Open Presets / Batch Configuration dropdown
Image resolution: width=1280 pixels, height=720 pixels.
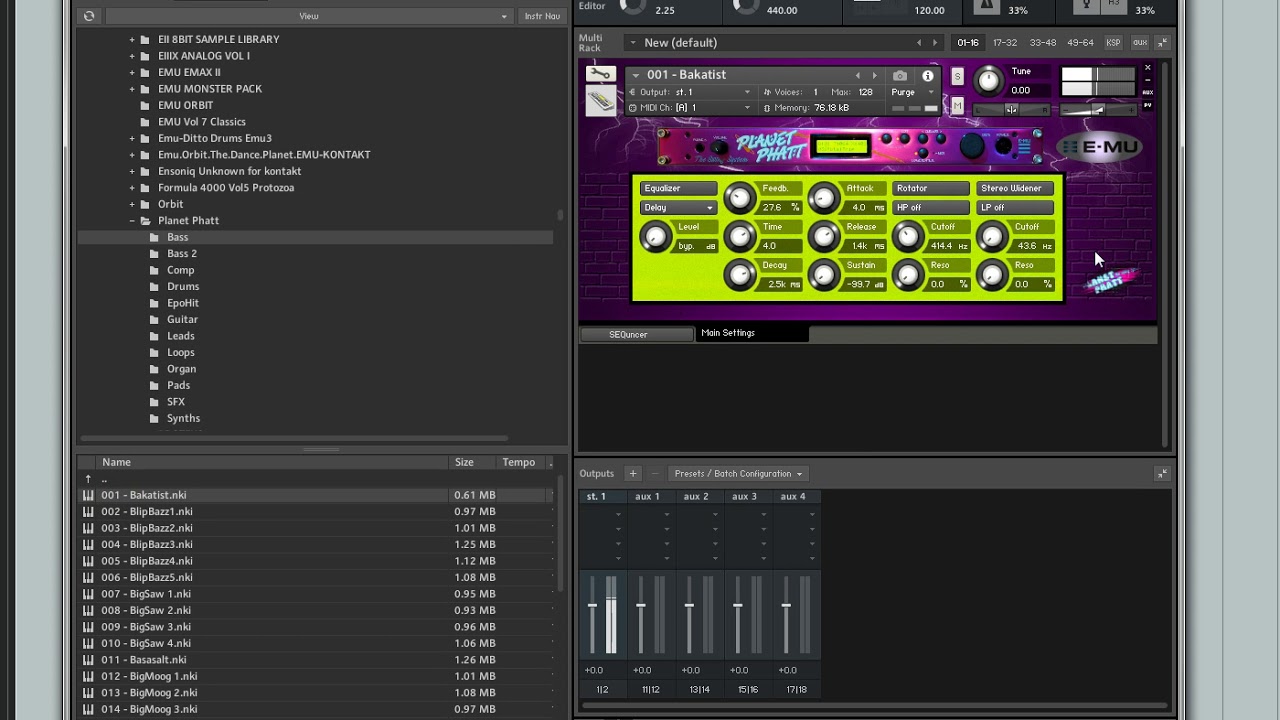coord(738,474)
